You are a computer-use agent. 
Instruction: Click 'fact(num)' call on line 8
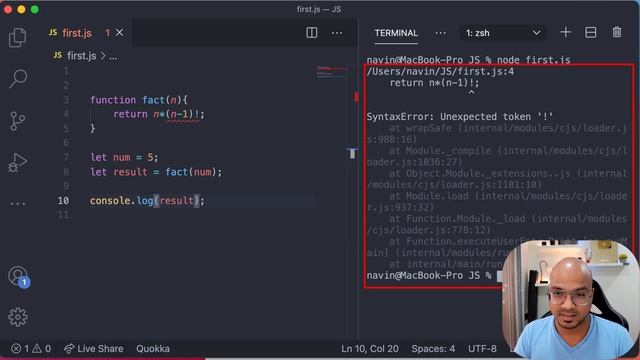point(191,172)
